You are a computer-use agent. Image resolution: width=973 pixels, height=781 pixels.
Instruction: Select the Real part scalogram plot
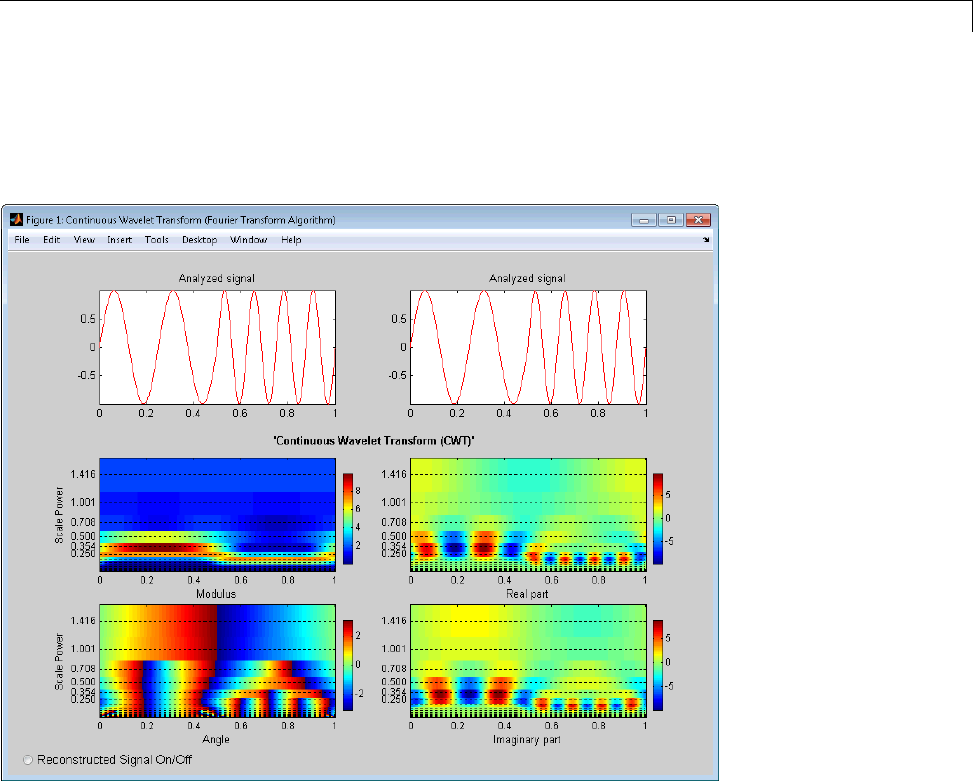pos(528,514)
